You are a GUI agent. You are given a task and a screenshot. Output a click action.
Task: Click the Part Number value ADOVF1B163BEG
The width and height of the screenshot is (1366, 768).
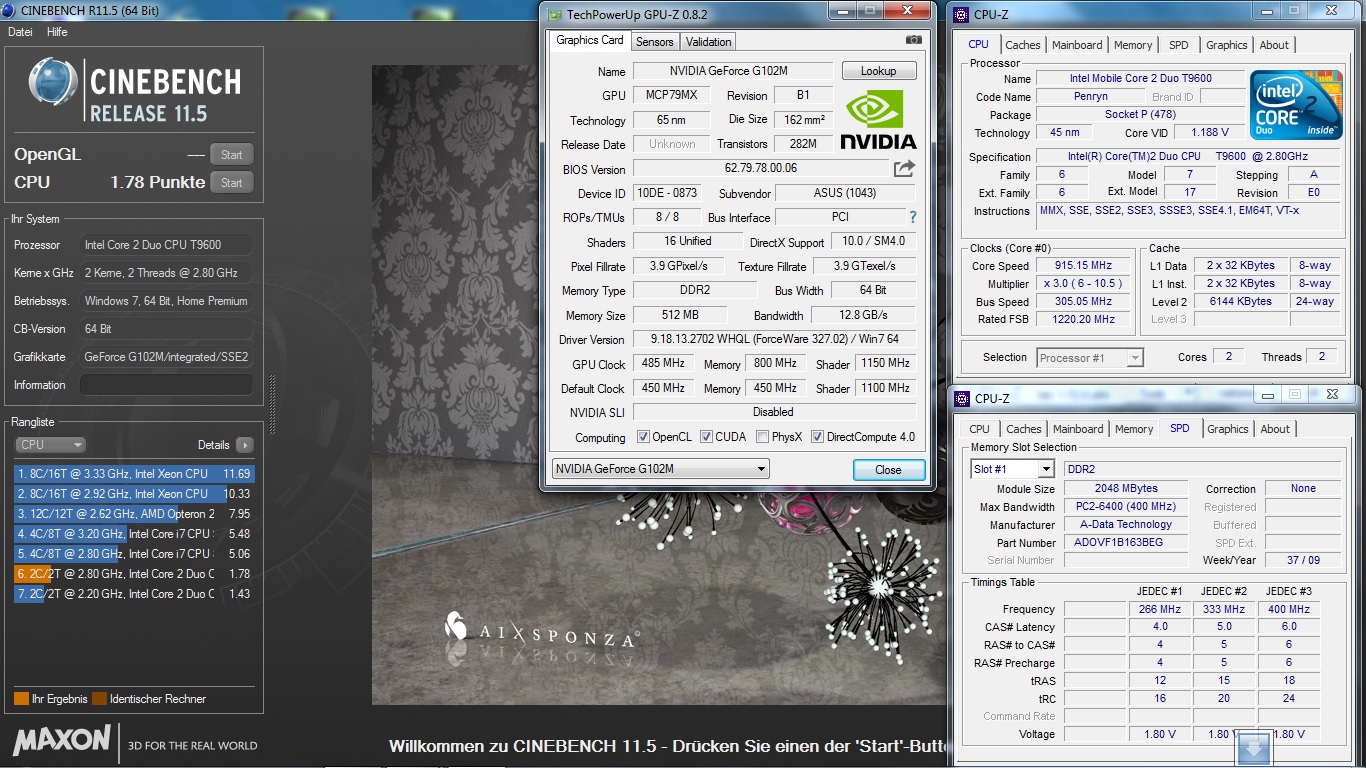tap(1126, 542)
